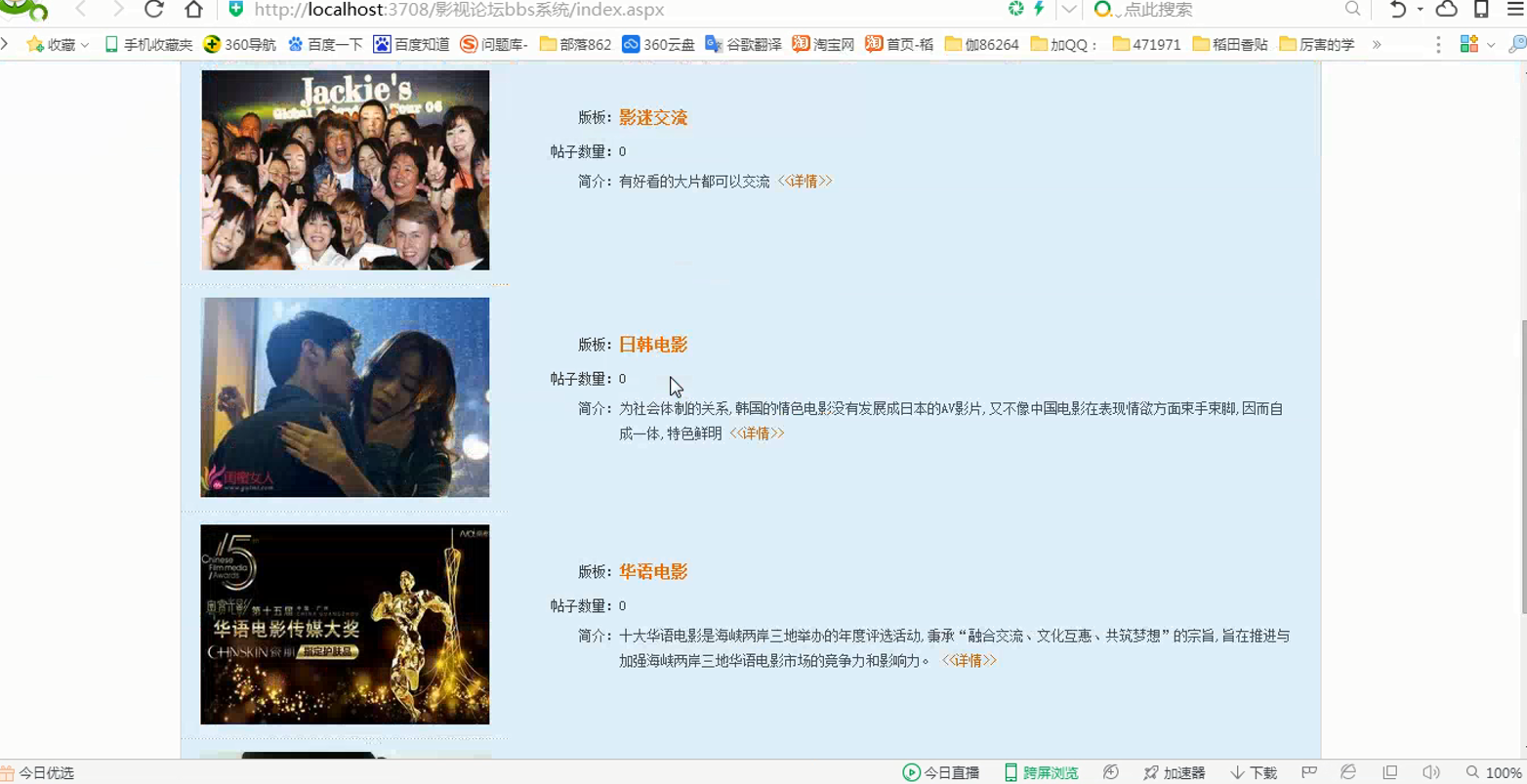Open the 日韩电影 board link
The height and width of the screenshot is (784, 1527).
653,345
